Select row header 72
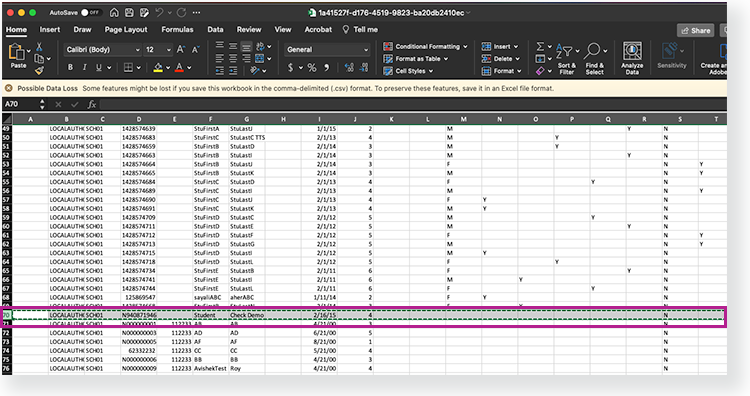 (6, 333)
